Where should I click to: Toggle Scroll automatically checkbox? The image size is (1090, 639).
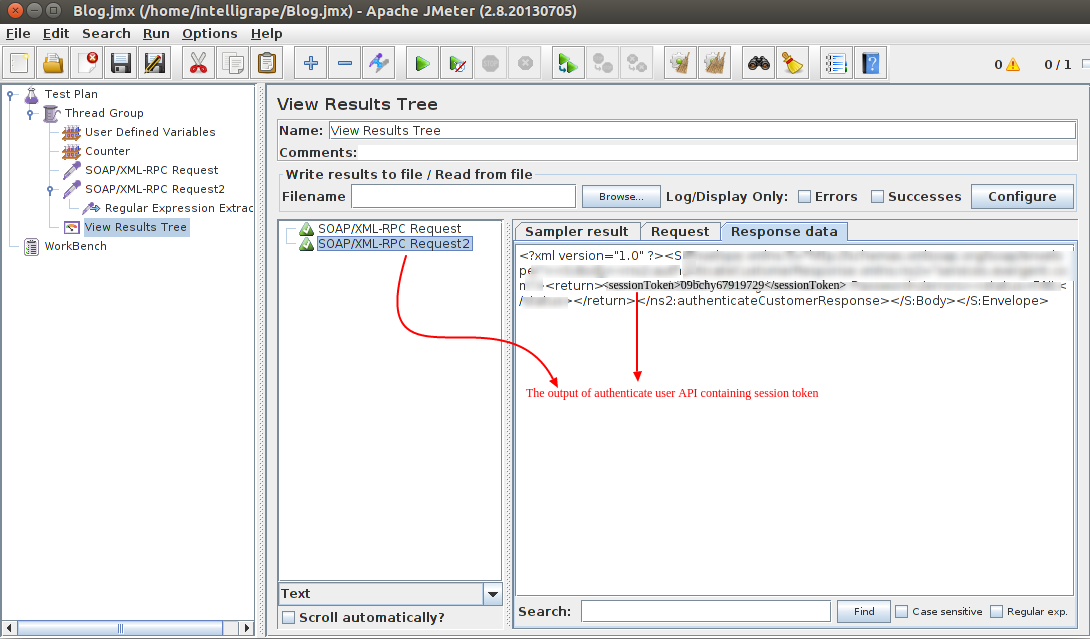[288, 617]
